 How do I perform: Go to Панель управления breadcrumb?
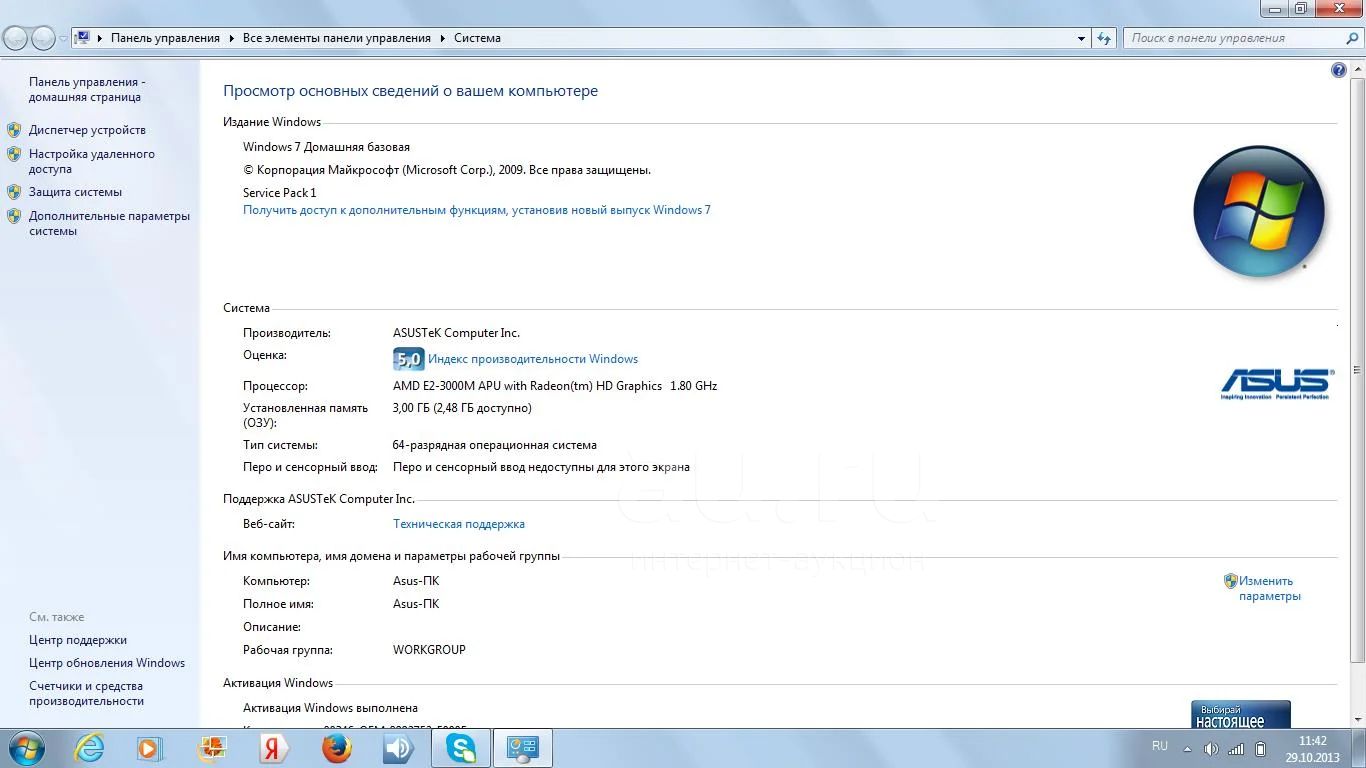tap(165, 38)
